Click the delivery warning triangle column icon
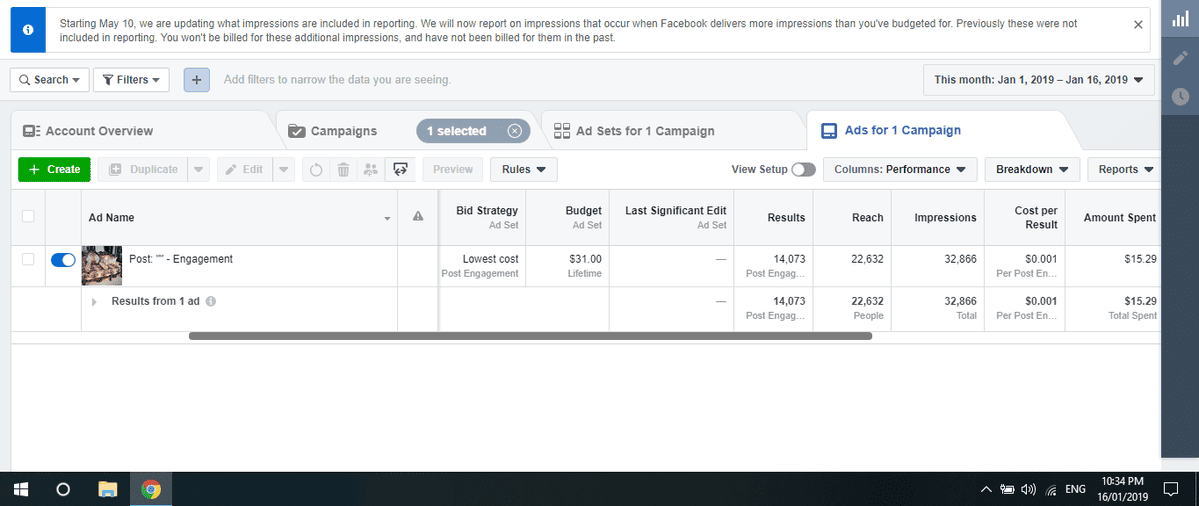1199x506 pixels. tap(418, 217)
